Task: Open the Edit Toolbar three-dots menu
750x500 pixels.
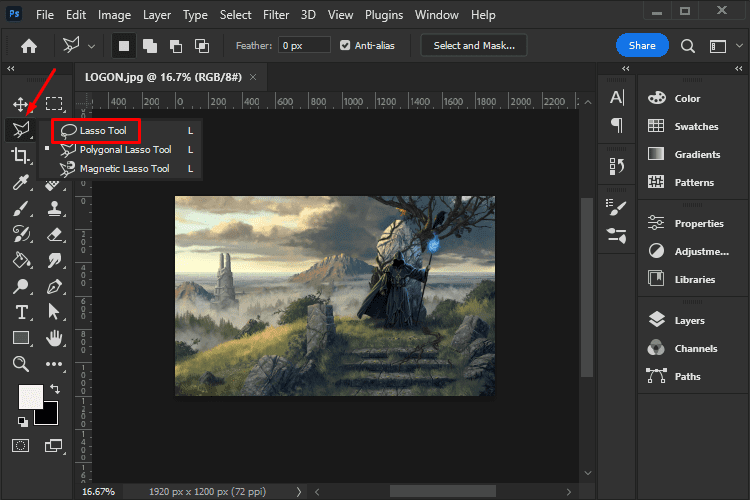Action: click(x=54, y=364)
